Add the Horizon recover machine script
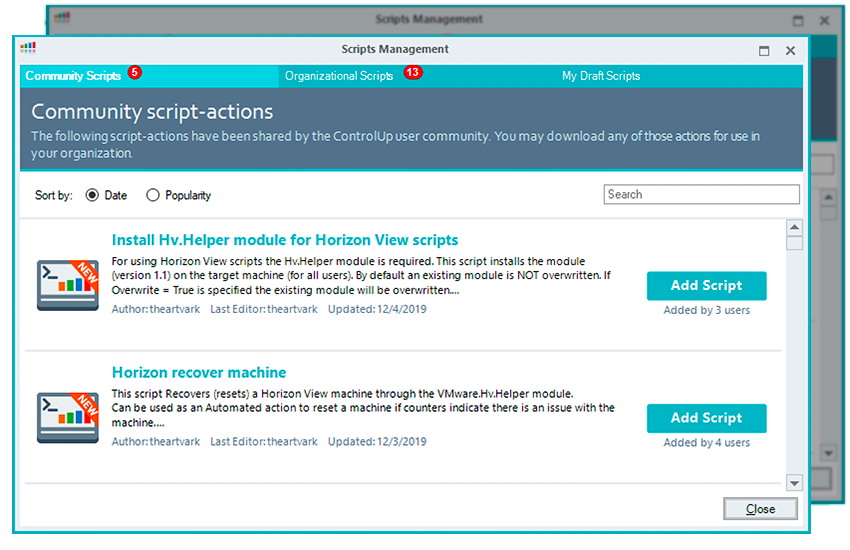850x550 pixels. click(706, 418)
